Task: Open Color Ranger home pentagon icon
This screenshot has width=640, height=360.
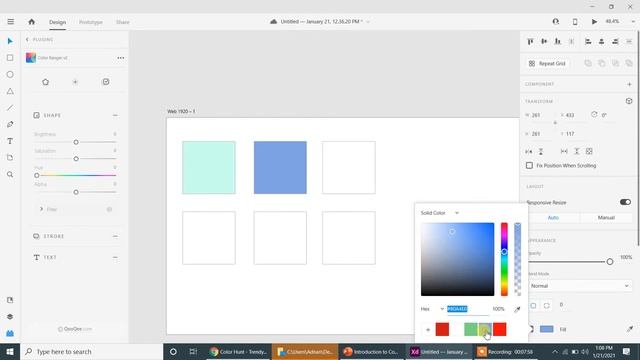Action: 45,82
